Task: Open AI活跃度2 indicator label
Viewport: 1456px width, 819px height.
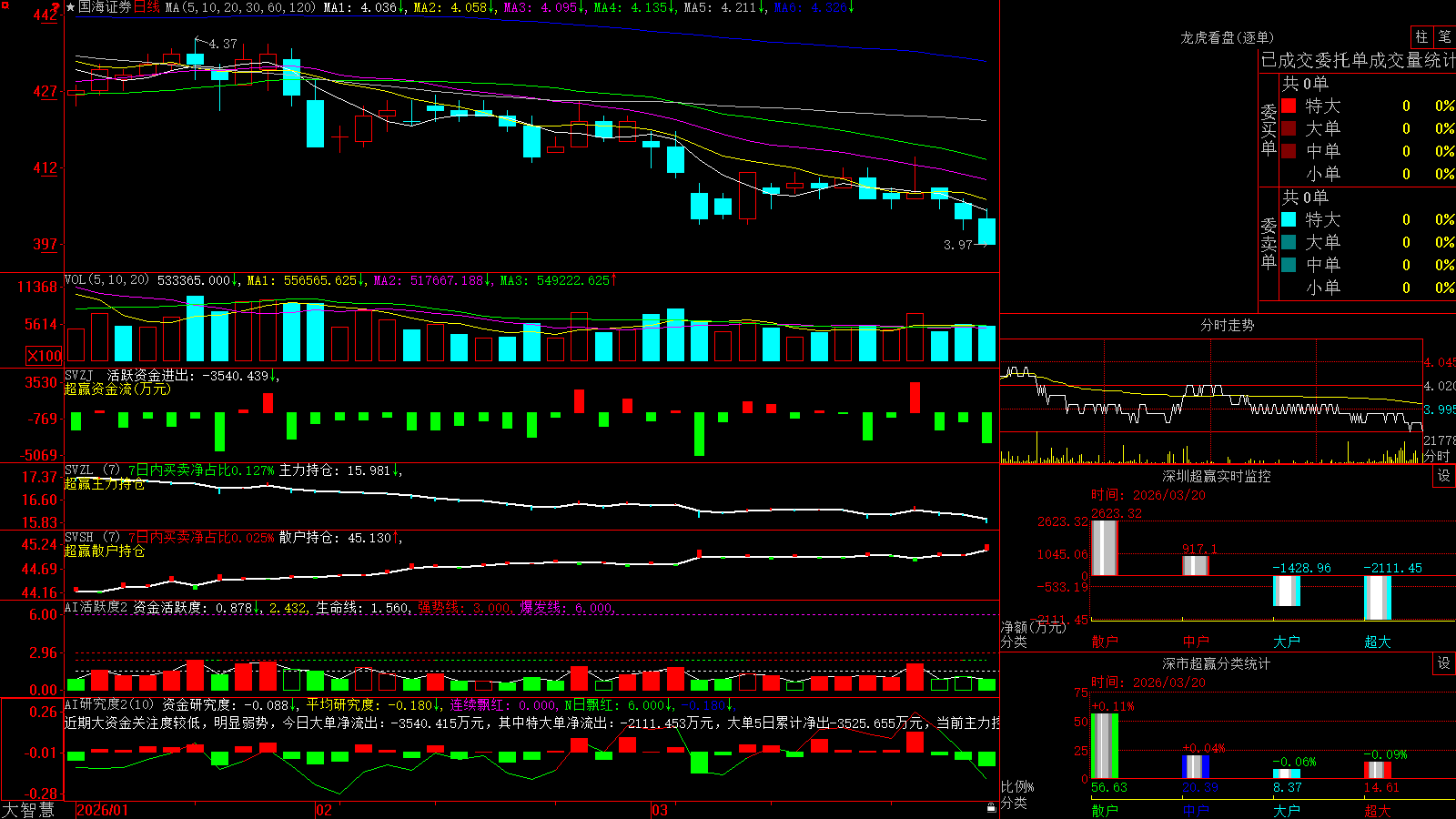Action: point(96,607)
